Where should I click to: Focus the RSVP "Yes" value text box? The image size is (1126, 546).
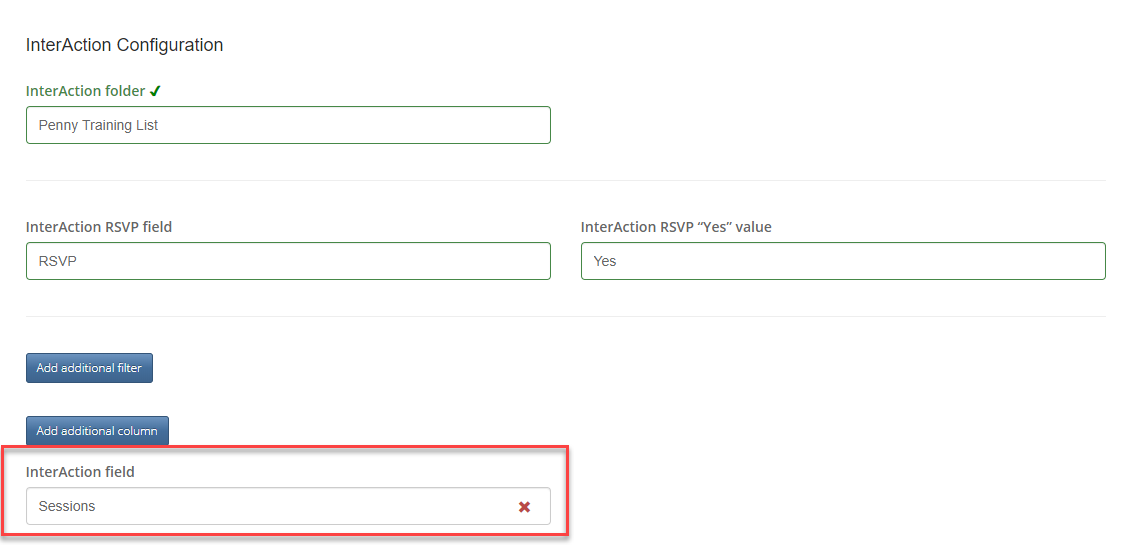coord(843,261)
